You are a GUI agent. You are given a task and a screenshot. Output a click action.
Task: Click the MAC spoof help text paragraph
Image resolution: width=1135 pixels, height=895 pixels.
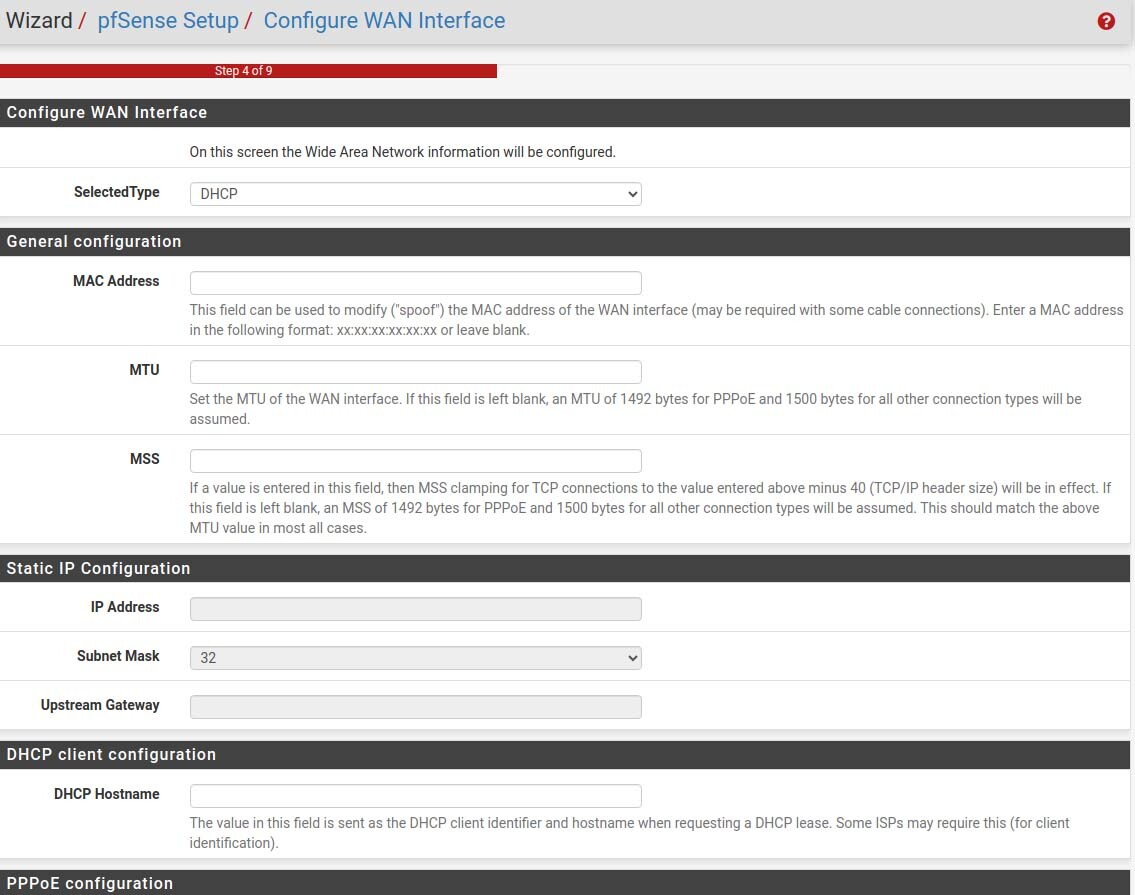coord(657,320)
